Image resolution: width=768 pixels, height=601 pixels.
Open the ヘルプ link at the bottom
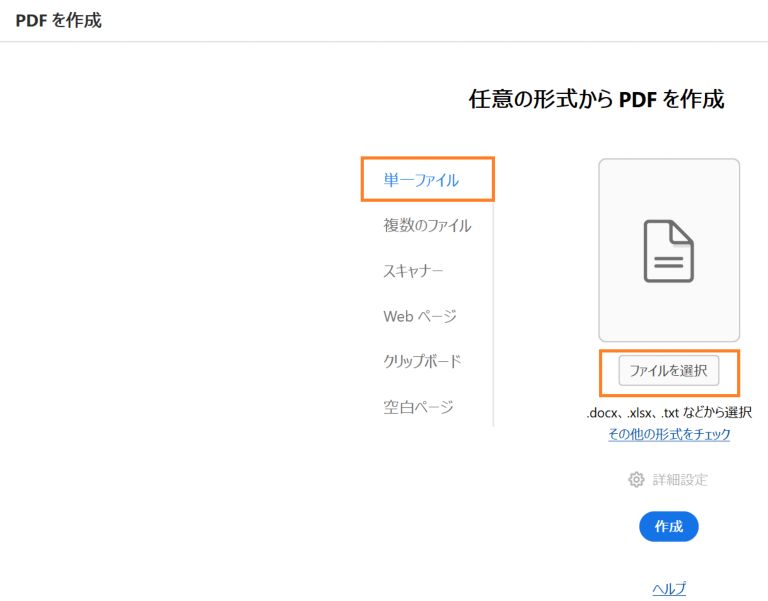pyautogui.click(x=669, y=588)
